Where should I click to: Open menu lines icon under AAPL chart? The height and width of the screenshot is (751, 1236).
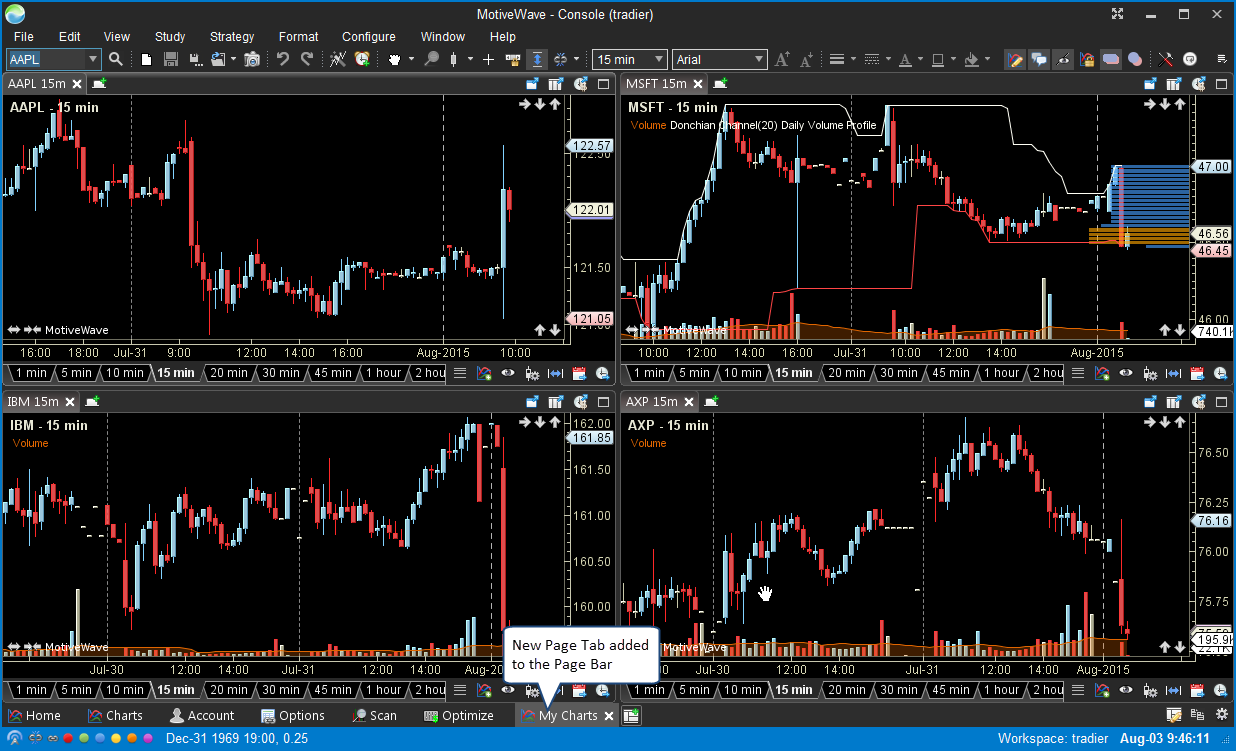(x=460, y=373)
